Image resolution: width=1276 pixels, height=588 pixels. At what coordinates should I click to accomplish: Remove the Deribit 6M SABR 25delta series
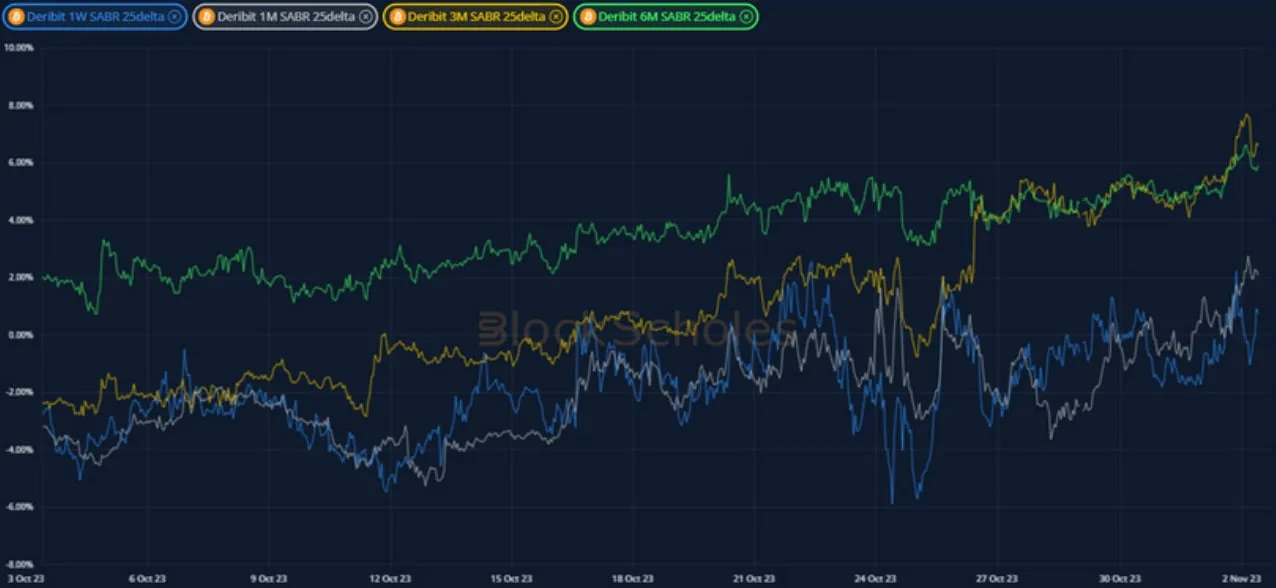pyautogui.click(x=746, y=17)
